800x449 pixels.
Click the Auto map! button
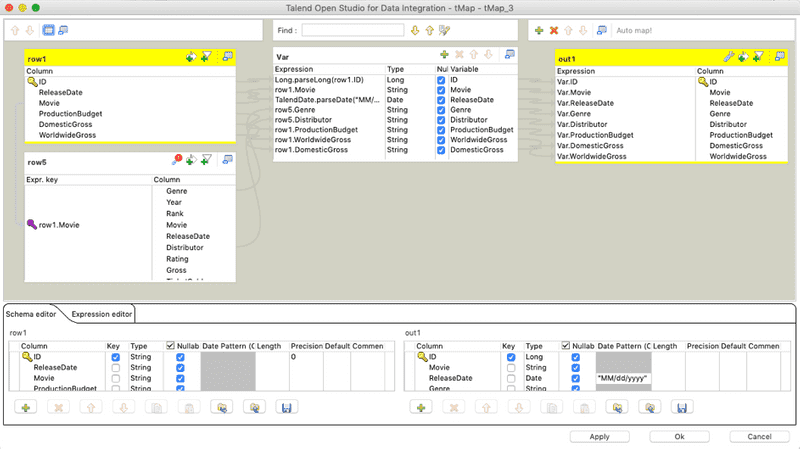(633, 31)
